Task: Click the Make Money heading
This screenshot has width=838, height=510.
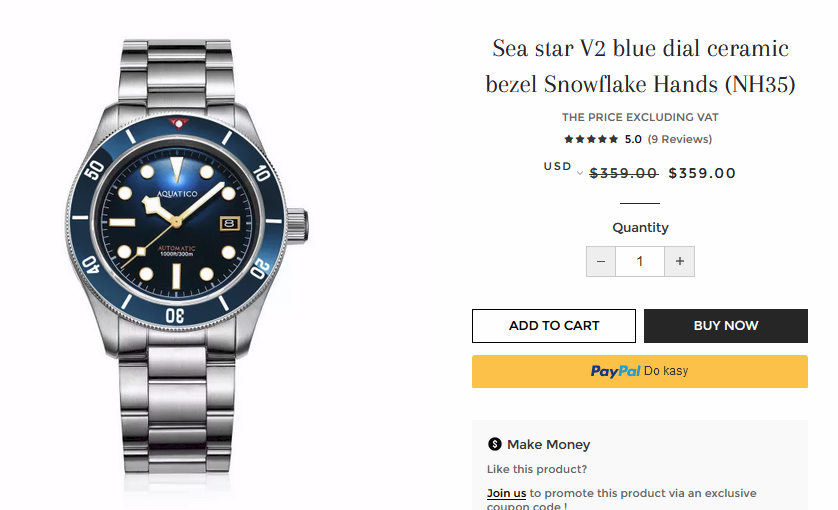Action: point(548,444)
